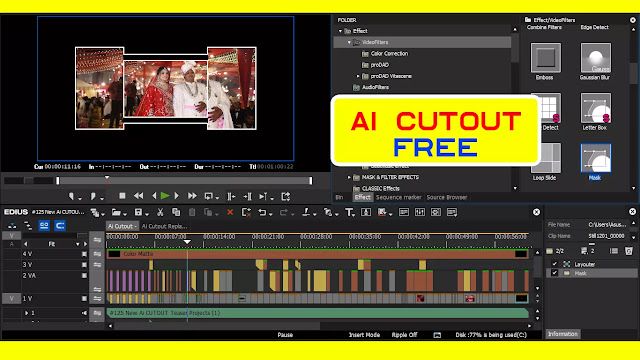
Task: Open the Information tab
Action: [563, 334]
